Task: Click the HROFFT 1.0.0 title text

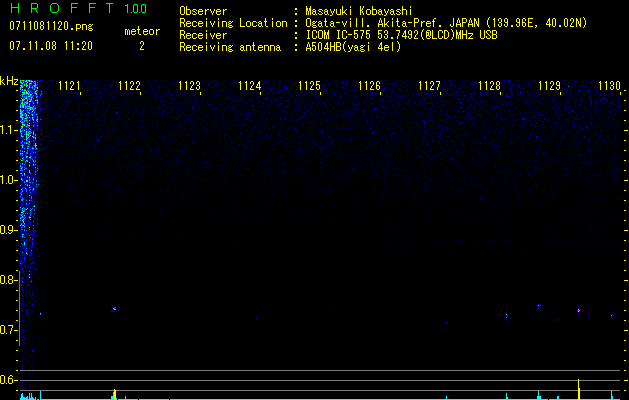Action: tap(78, 8)
